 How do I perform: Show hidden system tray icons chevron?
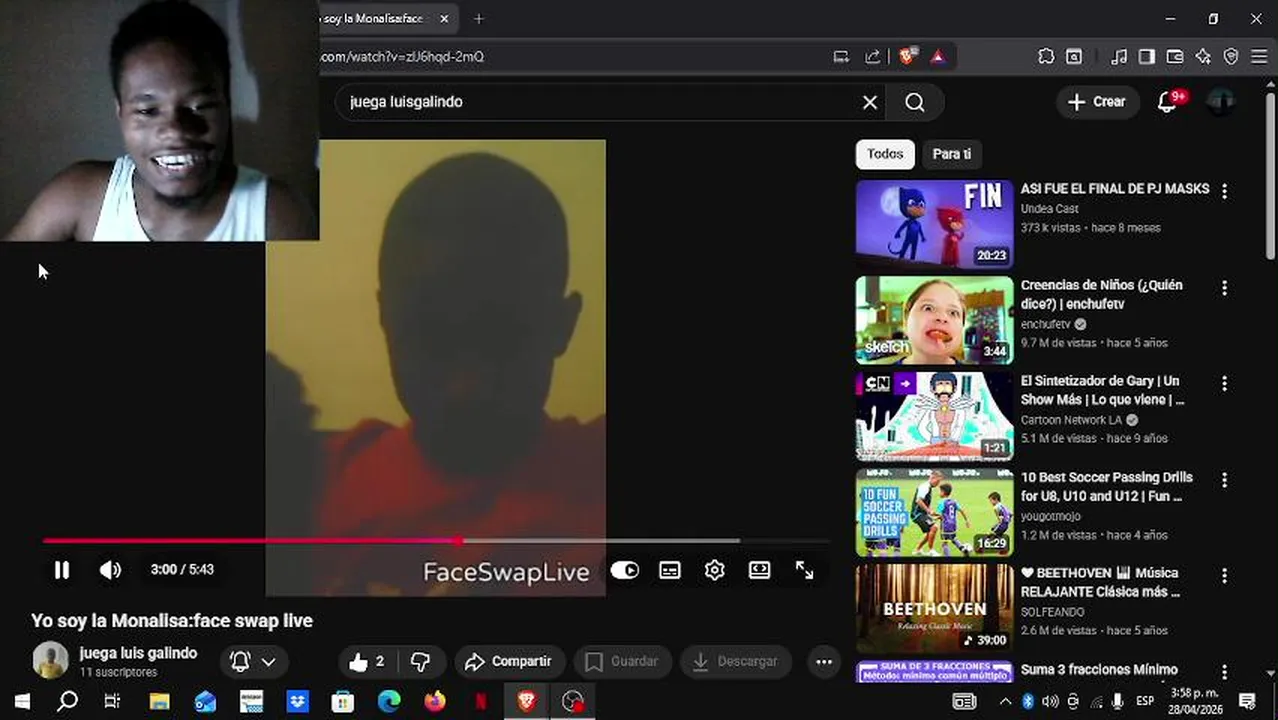coord(1005,702)
